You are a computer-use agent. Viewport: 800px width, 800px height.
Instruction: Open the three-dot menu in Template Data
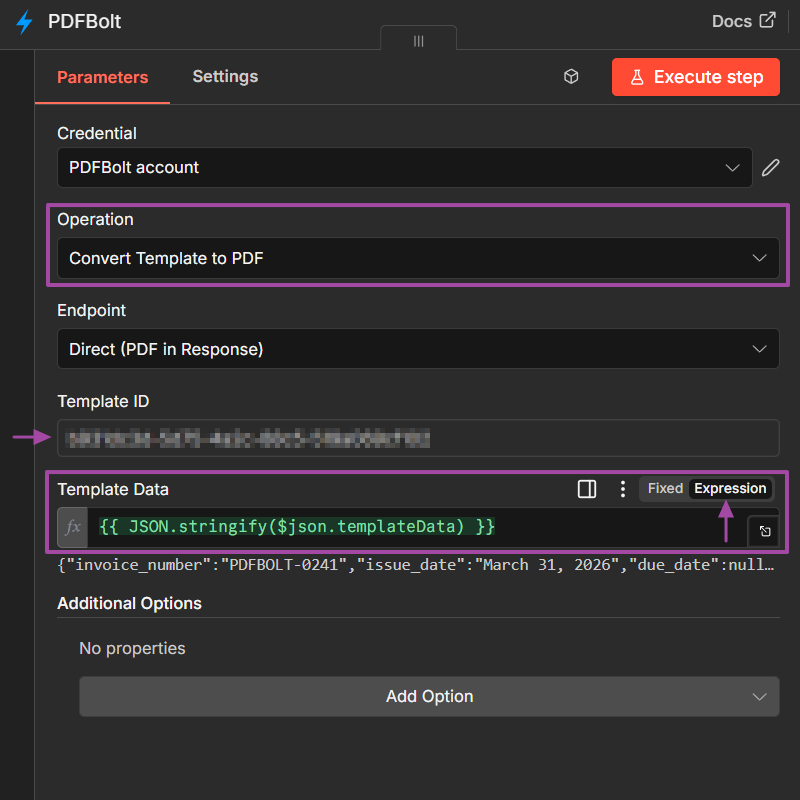(622, 489)
